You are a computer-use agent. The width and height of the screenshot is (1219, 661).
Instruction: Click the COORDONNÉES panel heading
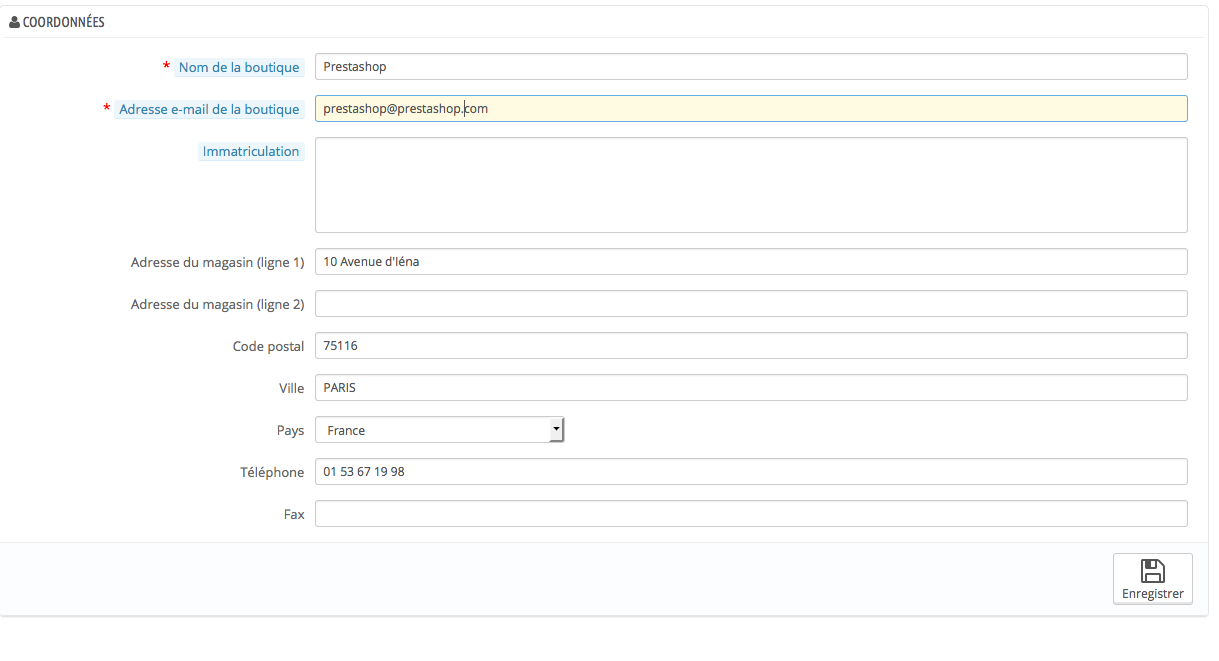64,22
